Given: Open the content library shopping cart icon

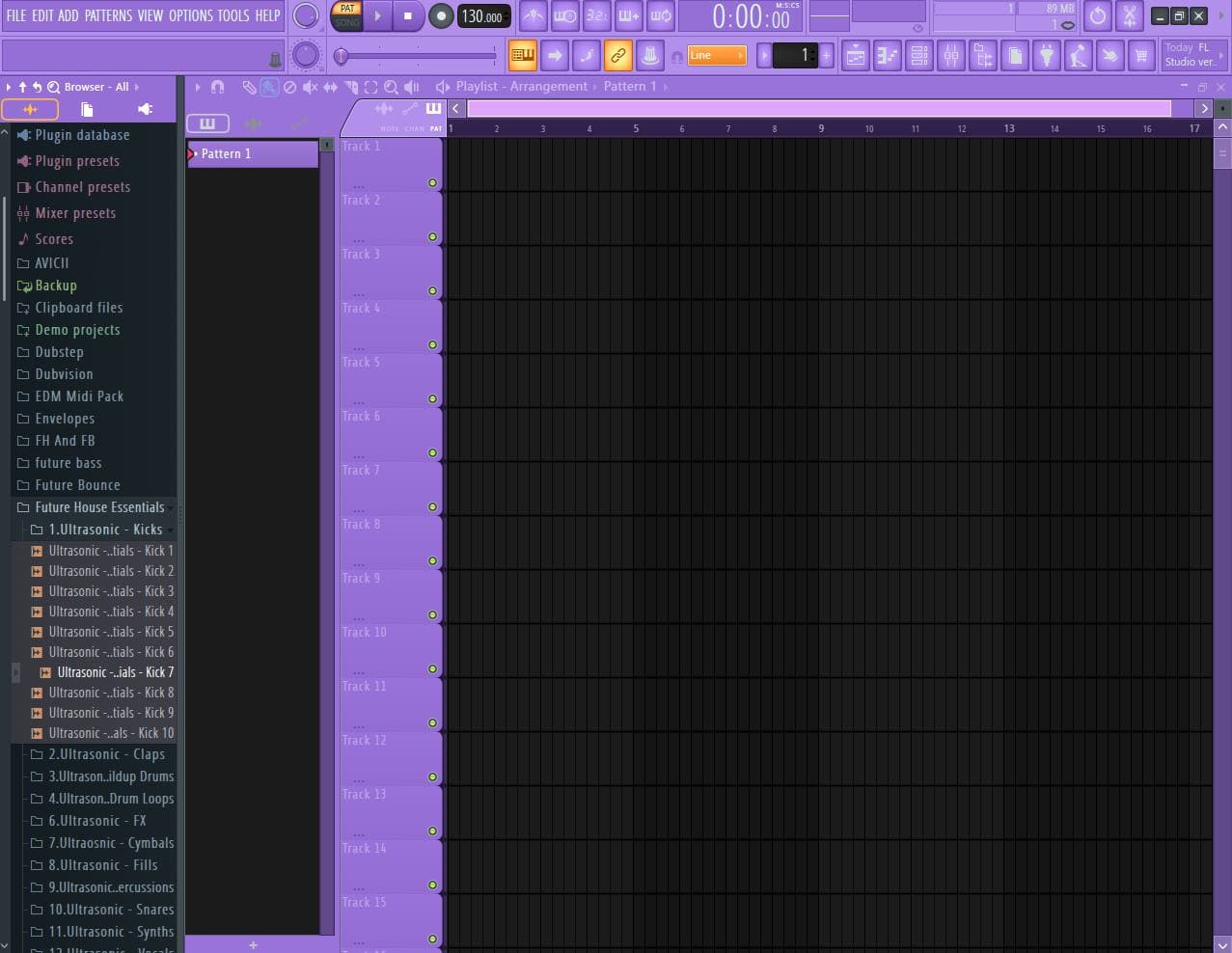Looking at the screenshot, I should [x=1142, y=56].
